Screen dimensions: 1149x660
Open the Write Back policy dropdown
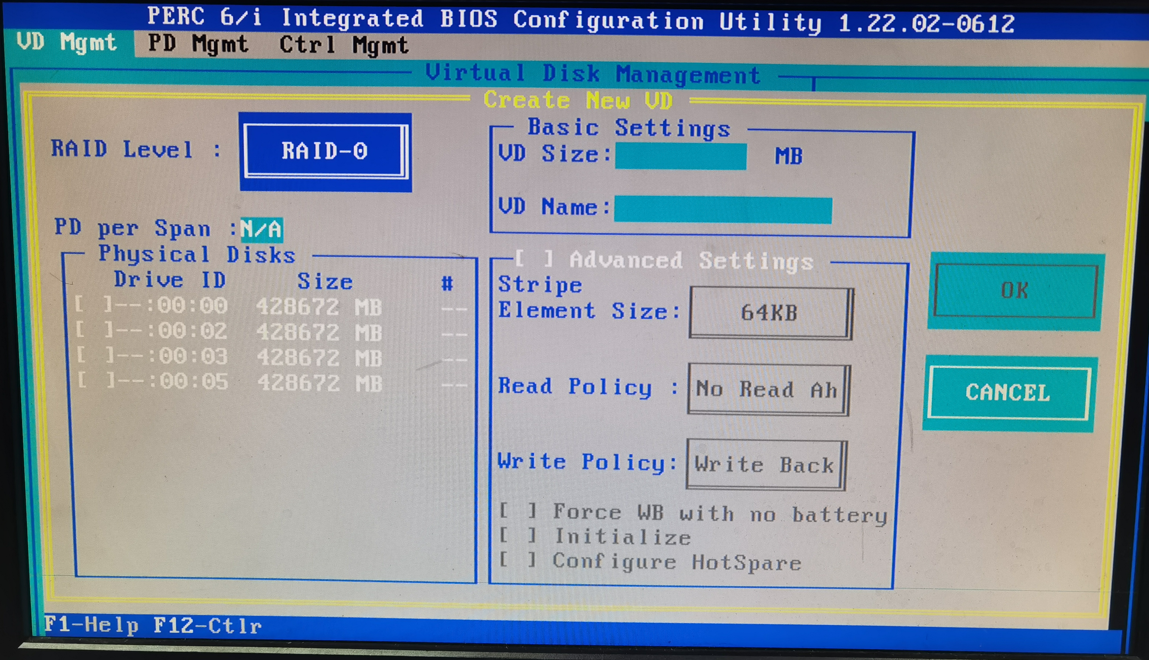766,464
